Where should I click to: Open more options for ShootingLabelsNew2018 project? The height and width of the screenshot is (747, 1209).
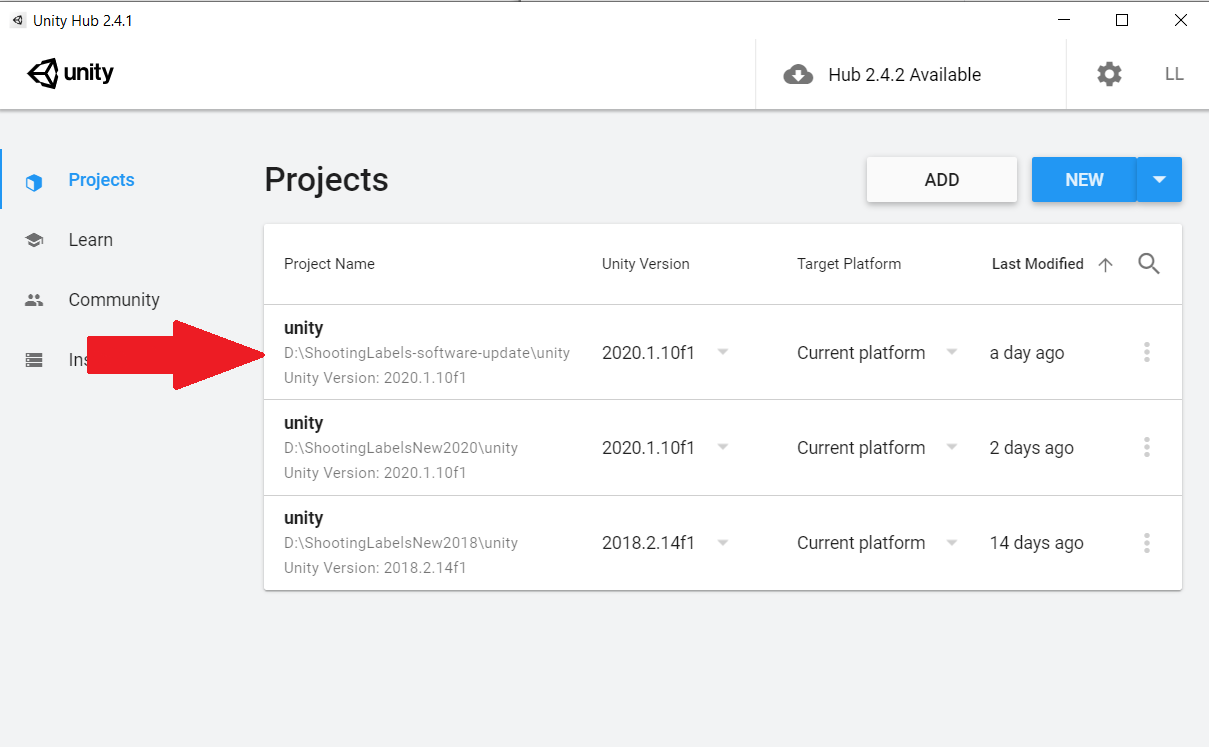click(x=1146, y=542)
